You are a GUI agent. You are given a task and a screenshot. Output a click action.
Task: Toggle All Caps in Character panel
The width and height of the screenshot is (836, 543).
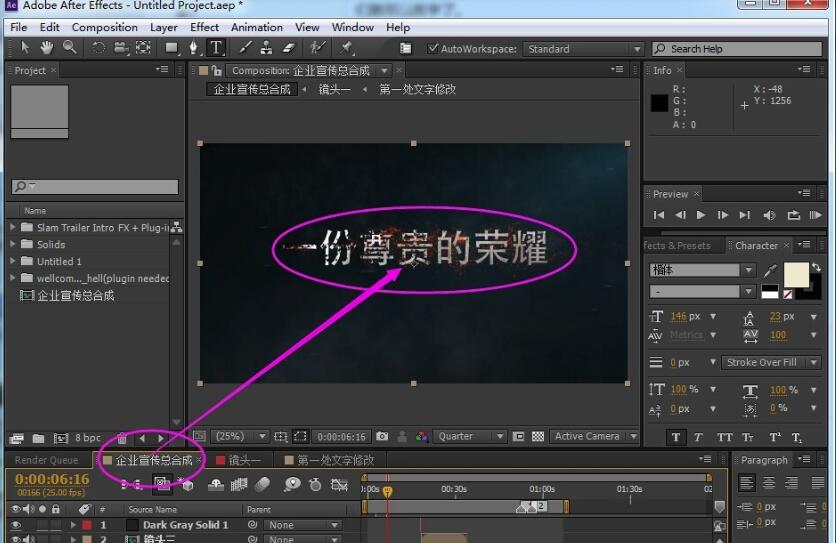tap(724, 437)
